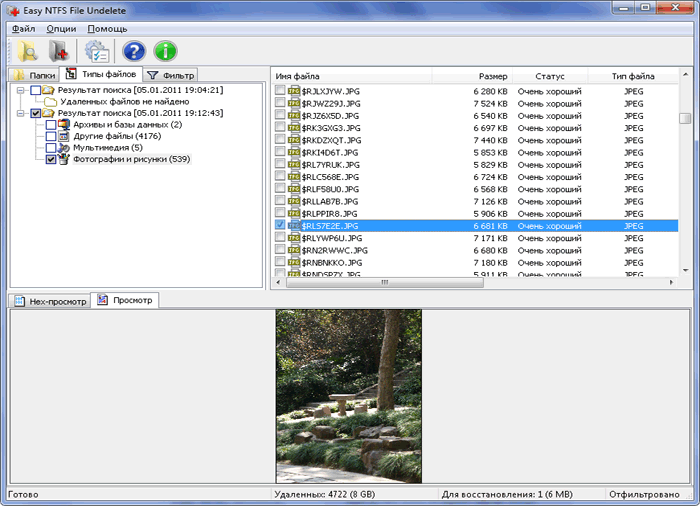
Task: Click the 5 853 KB size cell
Action: tap(490, 152)
